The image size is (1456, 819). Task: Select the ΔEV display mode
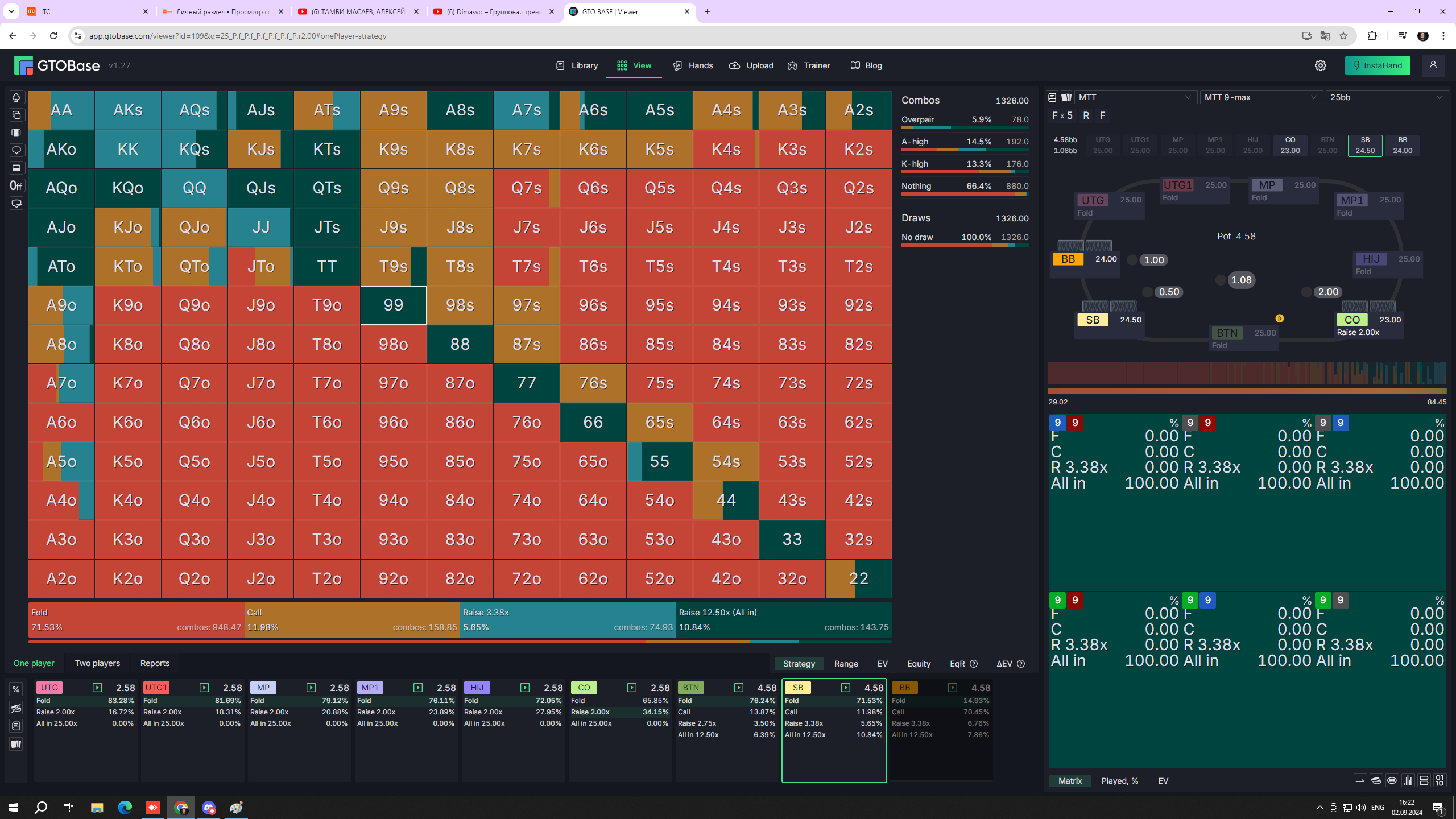point(1004,664)
